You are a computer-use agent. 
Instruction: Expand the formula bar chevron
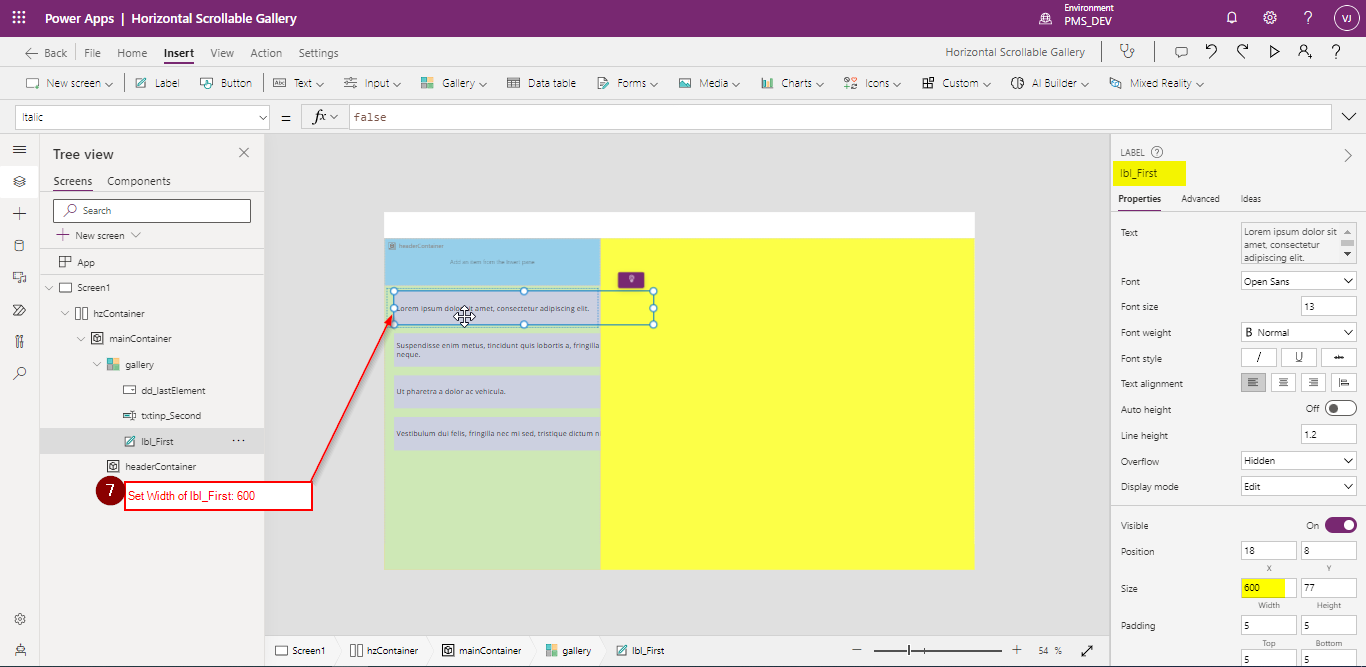[1348, 117]
